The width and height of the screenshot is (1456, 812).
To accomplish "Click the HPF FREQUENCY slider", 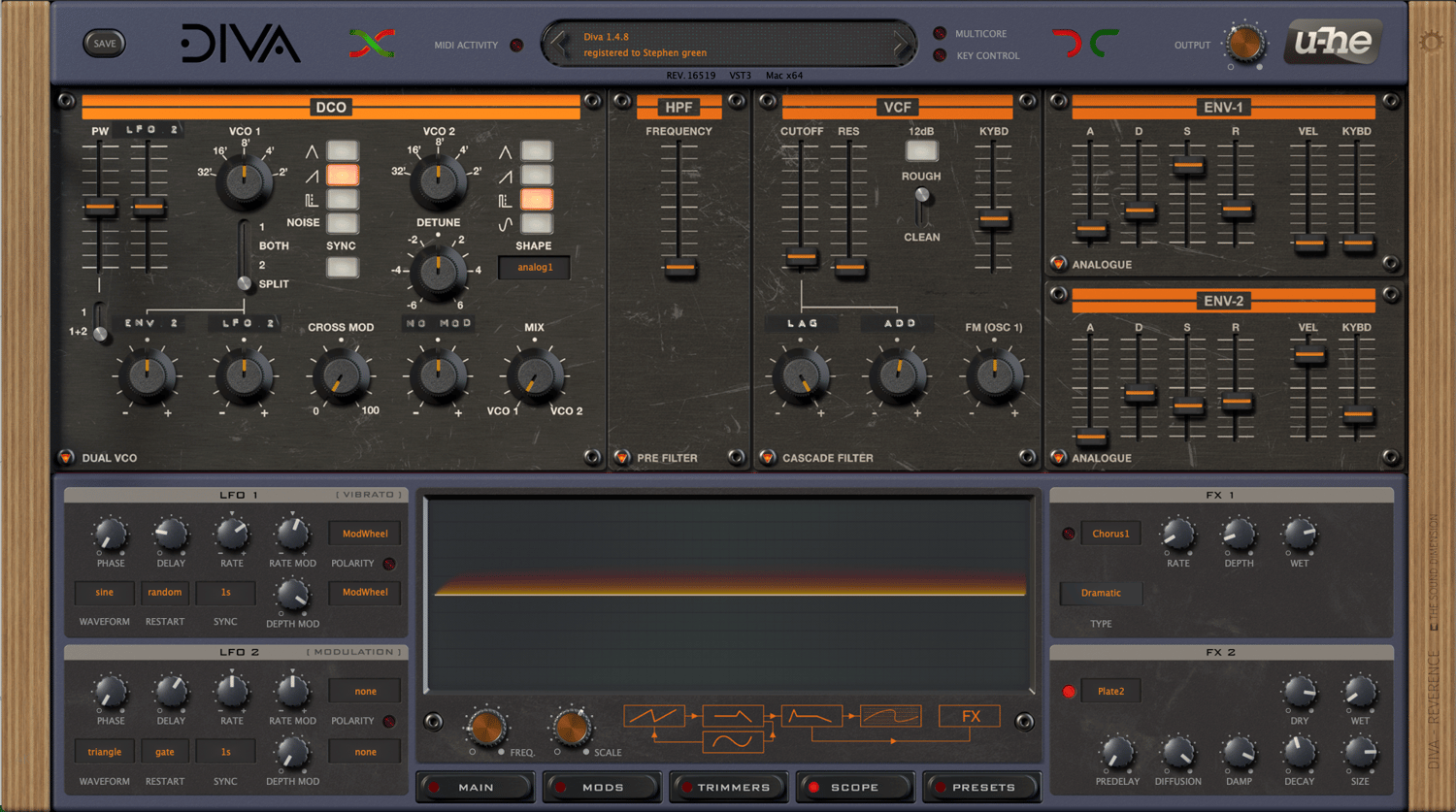I will [679, 267].
